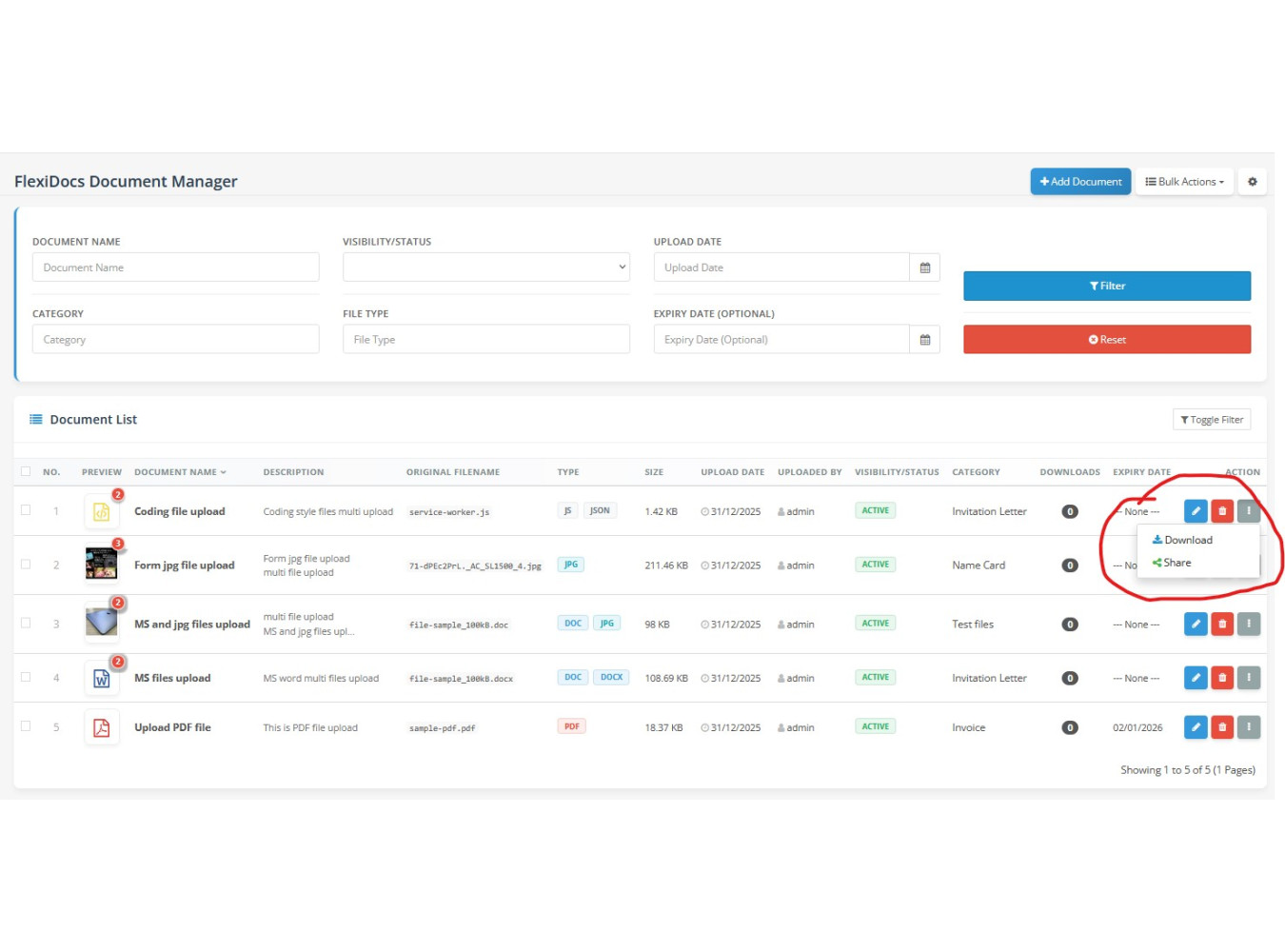Open the Expiry Date calendar picker
1285x952 pixels.
924,340
